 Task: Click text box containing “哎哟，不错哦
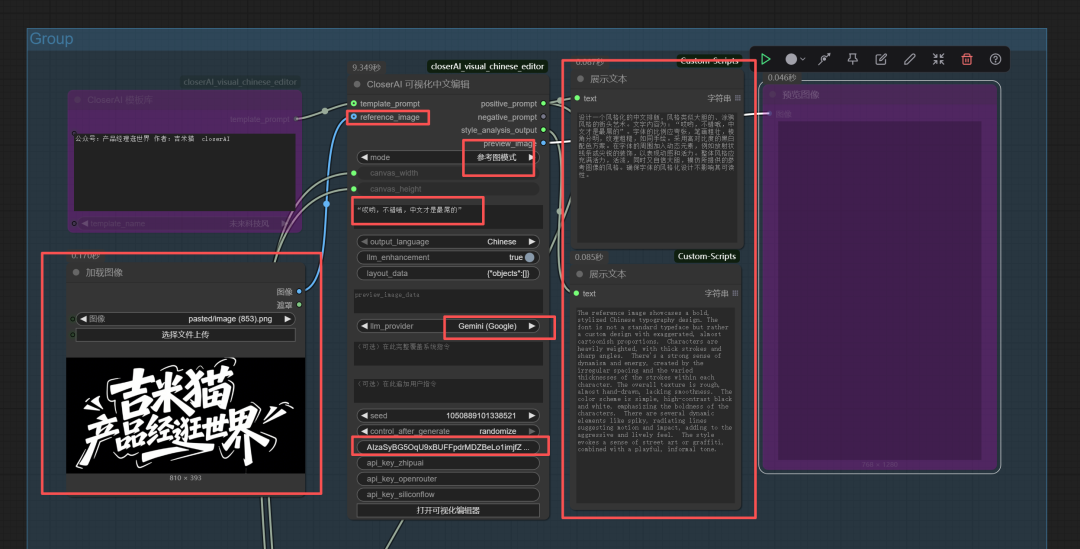[x=448, y=216]
